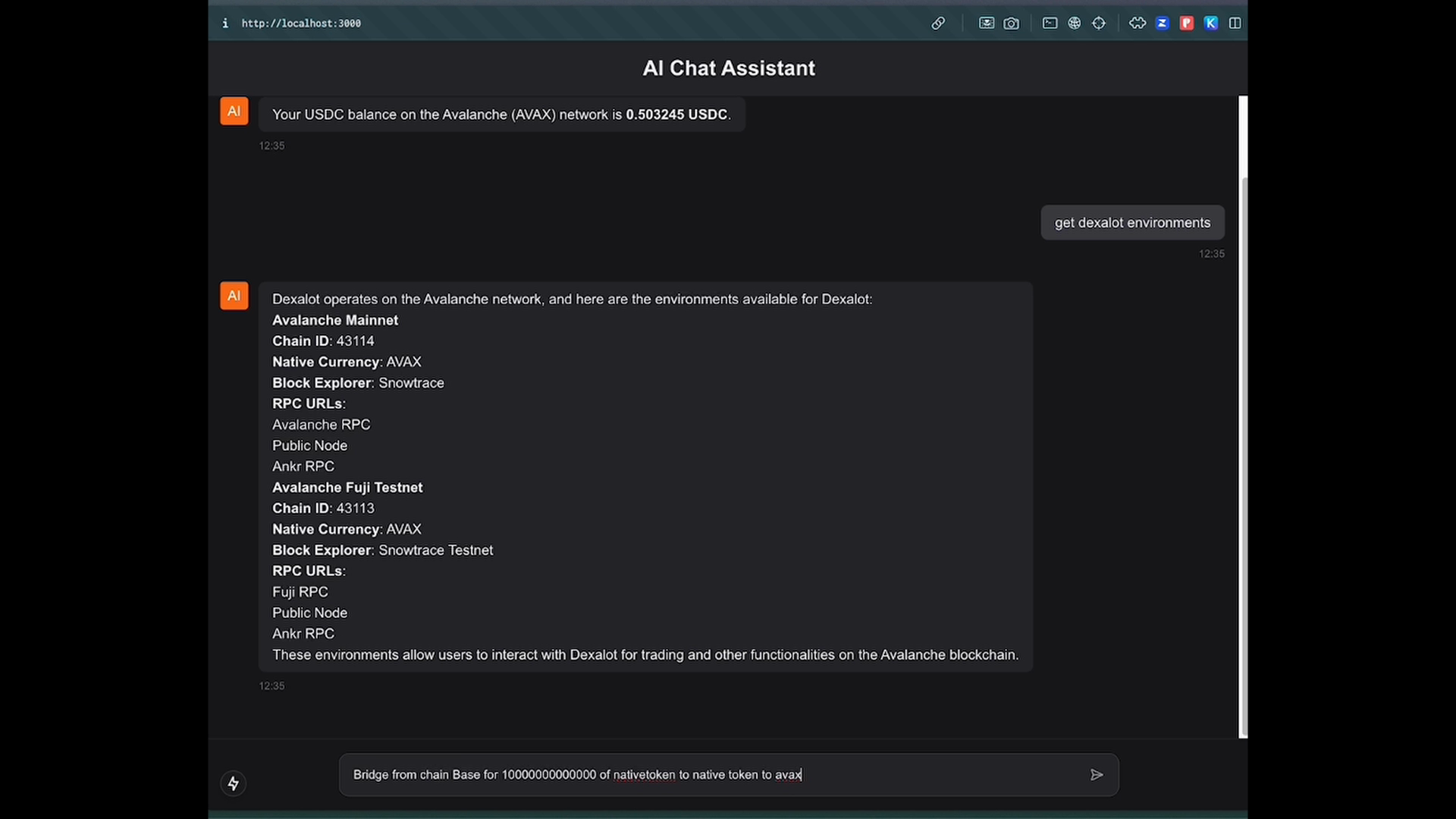Click 'Native Currency: AVAX' under Fuji Testnet
The height and width of the screenshot is (819, 1456).
pyautogui.click(x=347, y=529)
